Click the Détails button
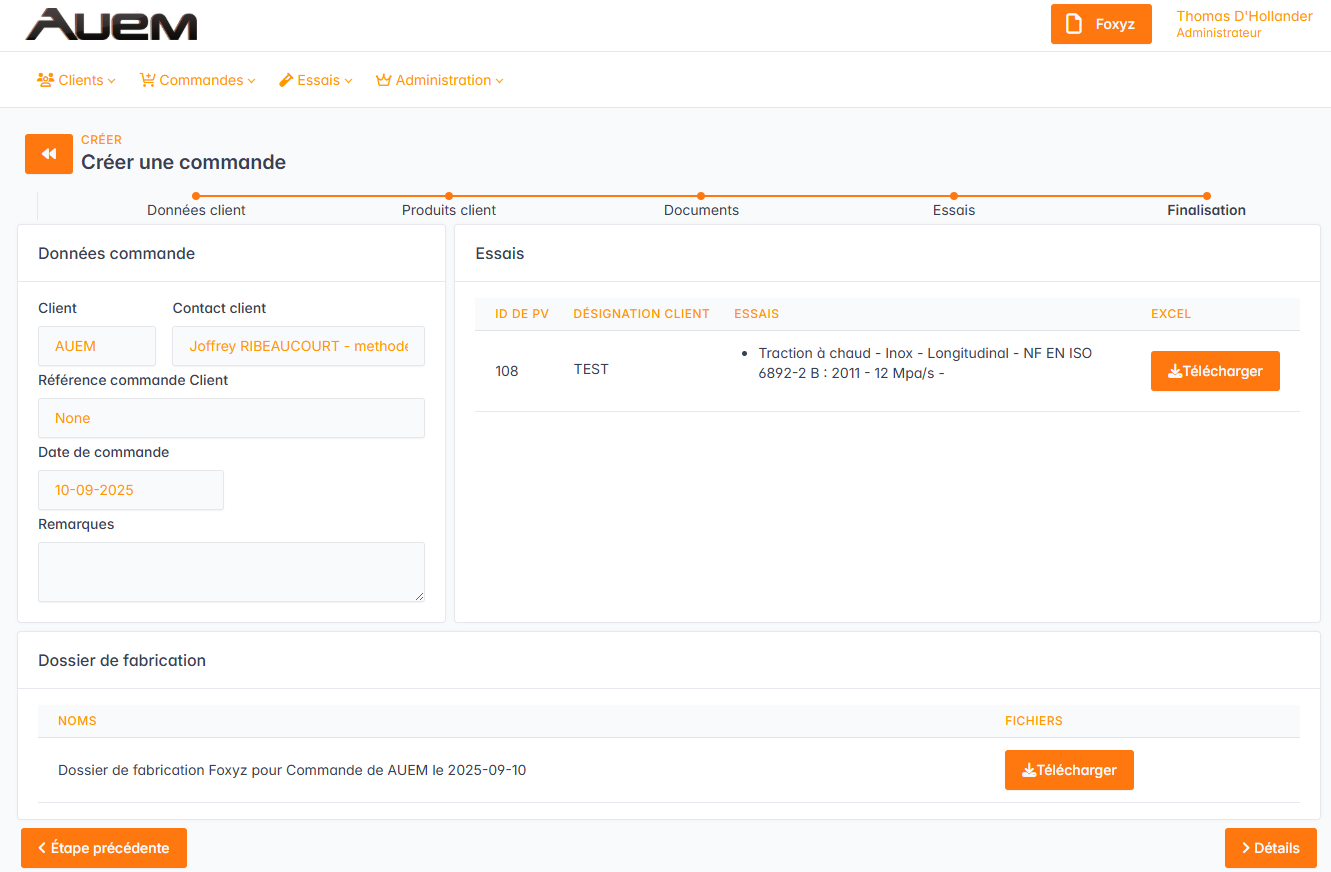Image resolution: width=1331 pixels, height=872 pixels. 1270,848
